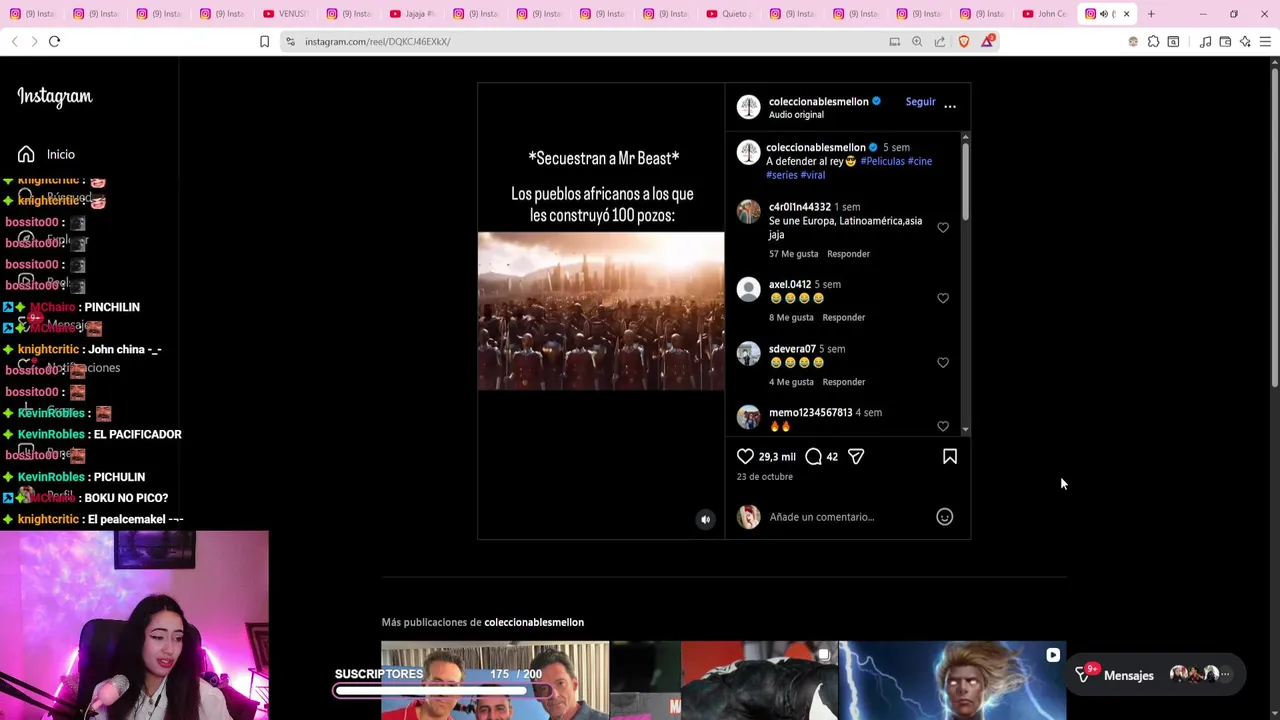Viewport: 1280px width, 720px height.
Task: Go forward in browser history
Action: [34, 41]
